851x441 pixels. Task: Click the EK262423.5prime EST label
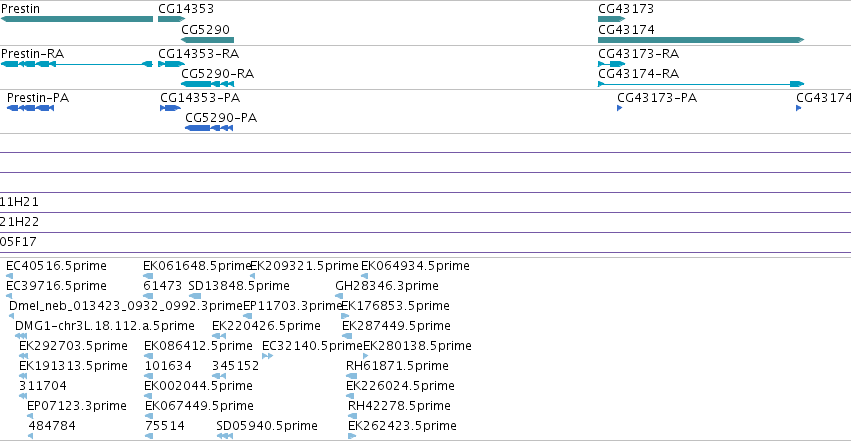click(403, 426)
